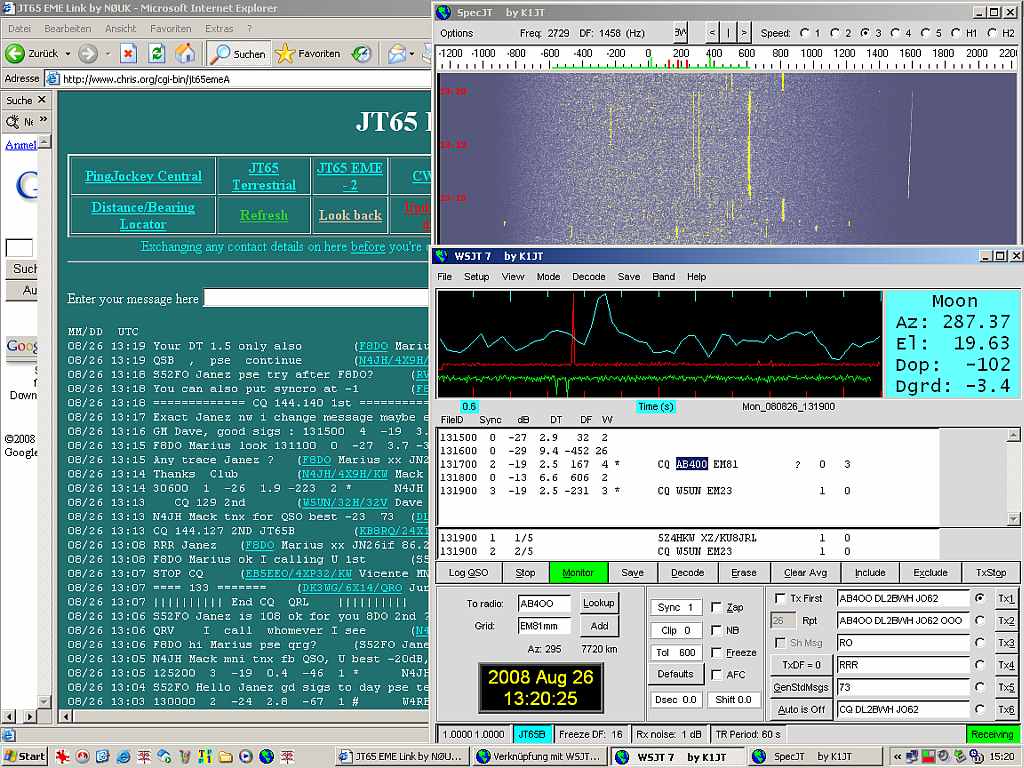Image resolution: width=1024 pixels, height=768 pixels.
Task: Enable the Zap checkbox
Action: pos(716,607)
